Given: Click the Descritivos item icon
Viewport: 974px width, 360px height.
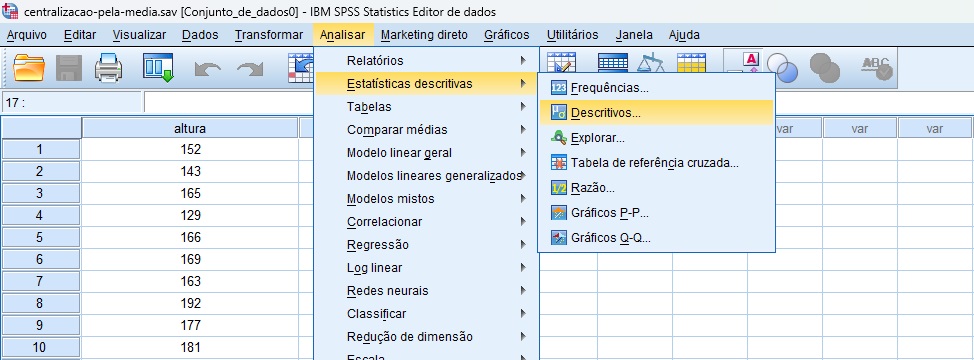Looking at the screenshot, I should [x=559, y=113].
